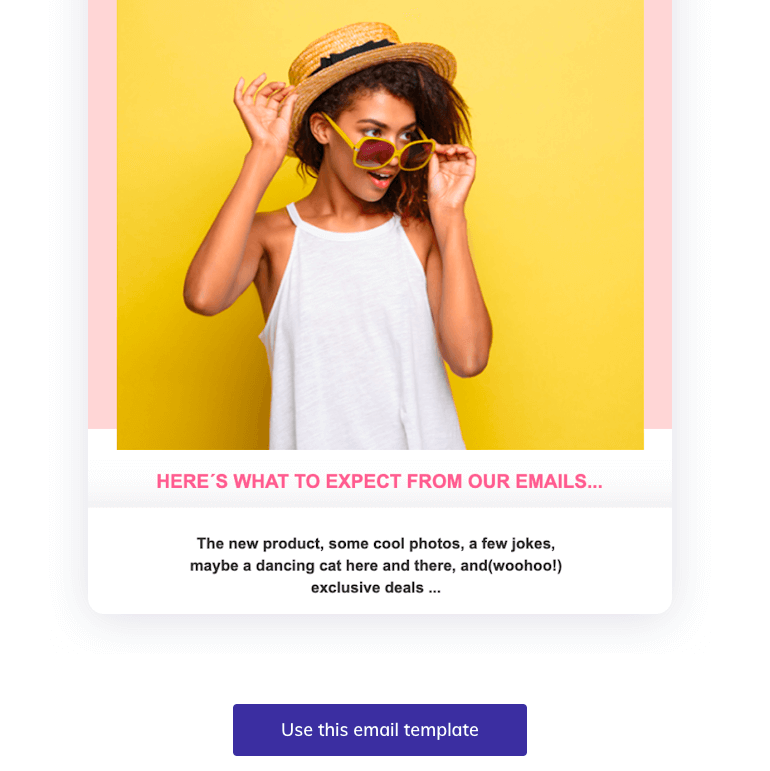The image size is (770, 771).
Task: Click the raised hand touching the hat brim
Action: tap(263, 111)
